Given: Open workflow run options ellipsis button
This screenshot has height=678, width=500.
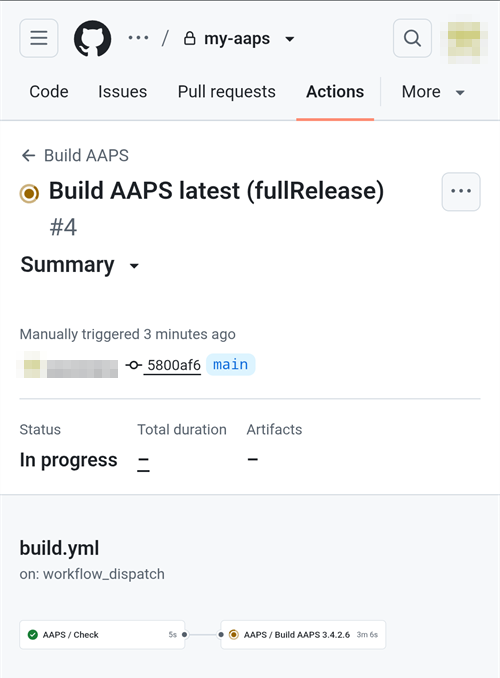Looking at the screenshot, I should 461,192.
